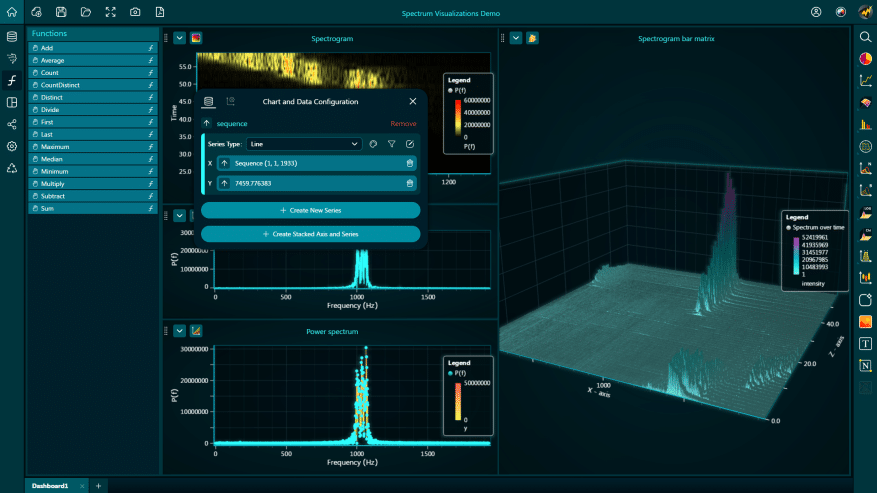Open the pie chart icon in right sidebar
This screenshot has height=493, width=877.
click(865, 58)
